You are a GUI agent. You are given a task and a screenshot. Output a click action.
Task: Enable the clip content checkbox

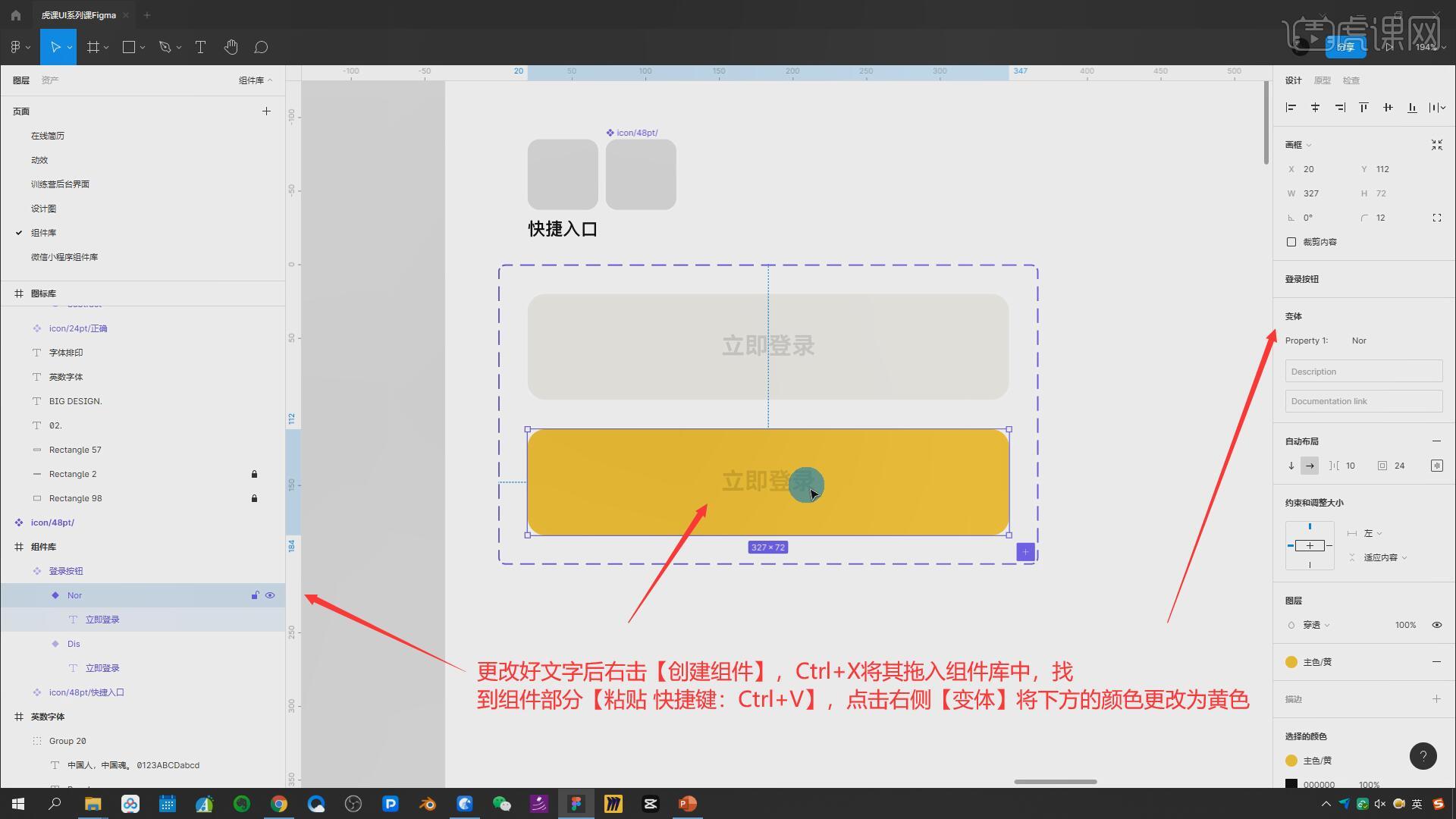click(x=1291, y=242)
